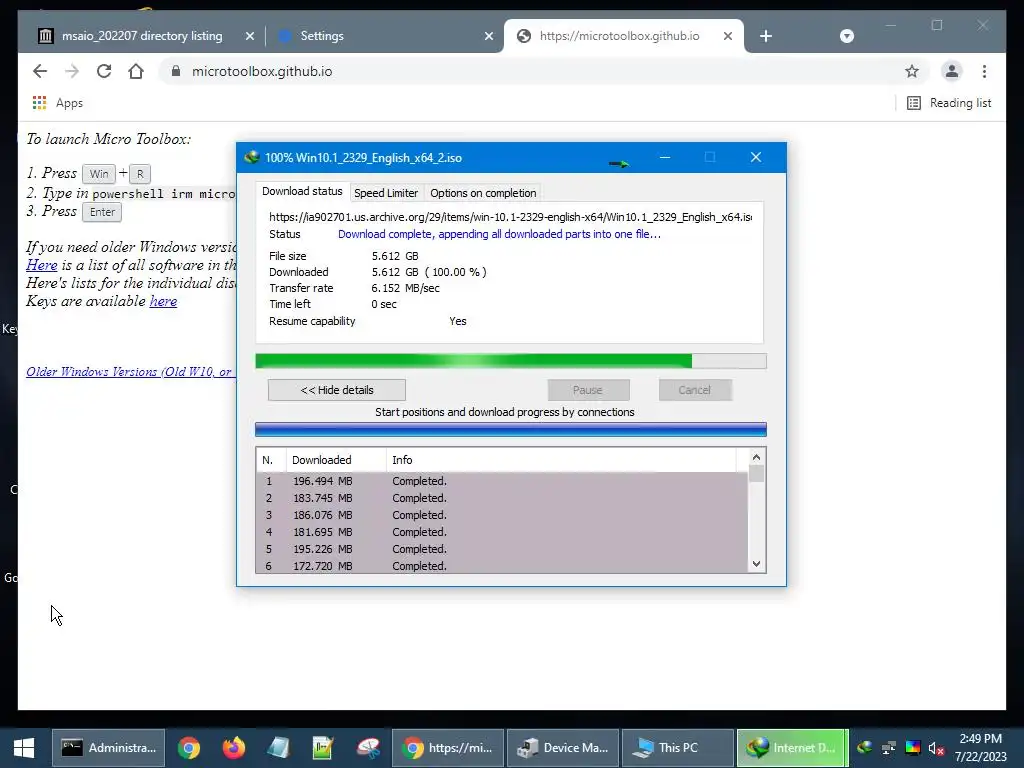The width and height of the screenshot is (1024, 768).
Task: Select the microtoolbox.github.io Chrome tab
Action: pyautogui.click(x=619, y=36)
